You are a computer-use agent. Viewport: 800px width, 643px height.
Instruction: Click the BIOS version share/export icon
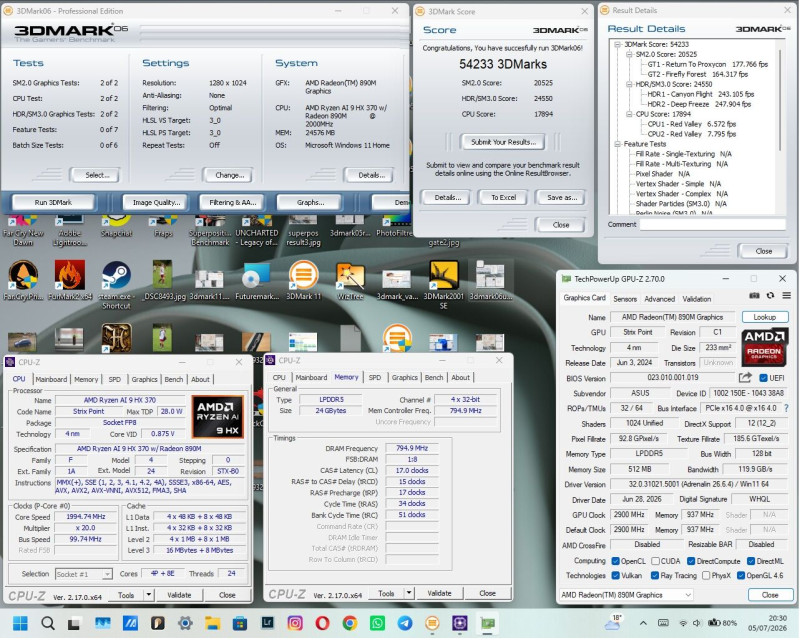[745, 378]
